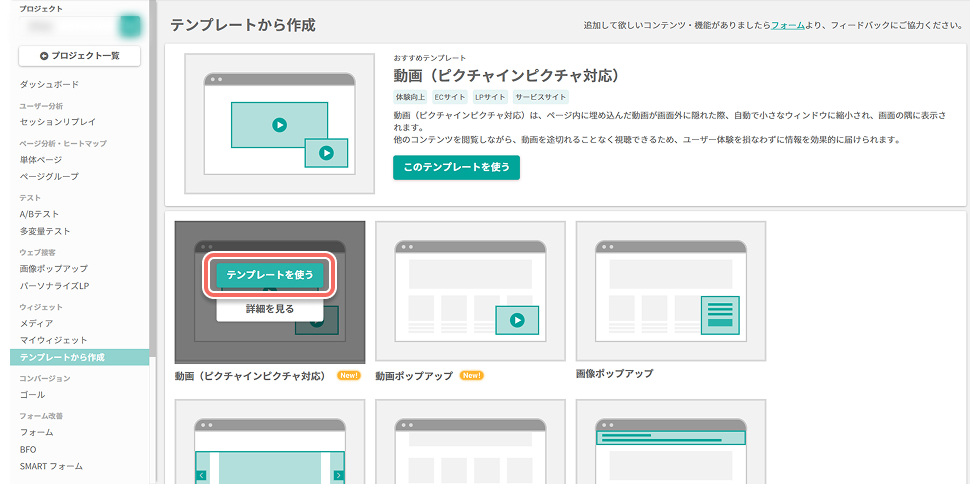970x484 pixels.
Task: Open 多変量テスト in the sidebar
Action: click(45, 231)
